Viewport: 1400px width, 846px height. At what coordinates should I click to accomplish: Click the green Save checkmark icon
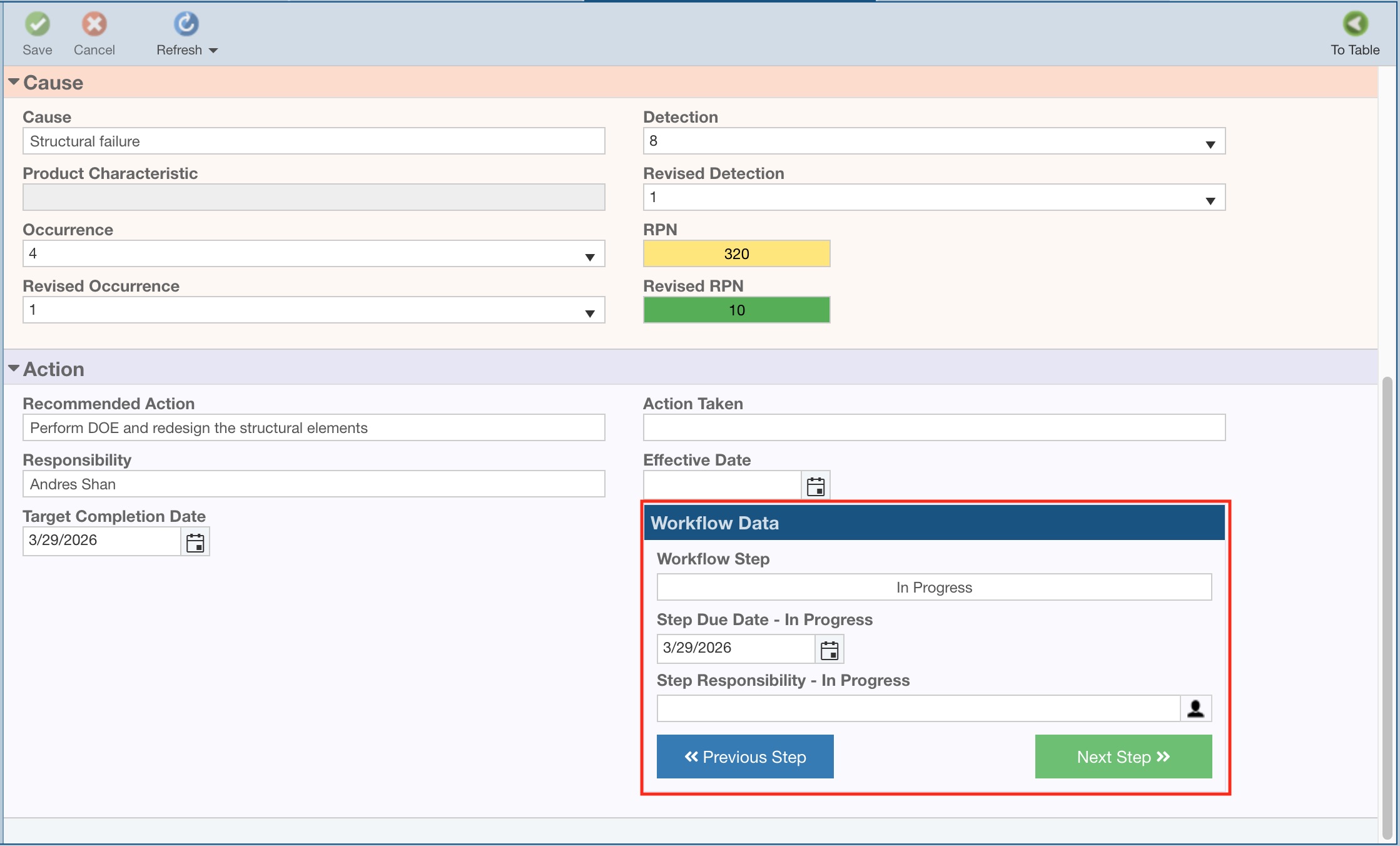38,24
